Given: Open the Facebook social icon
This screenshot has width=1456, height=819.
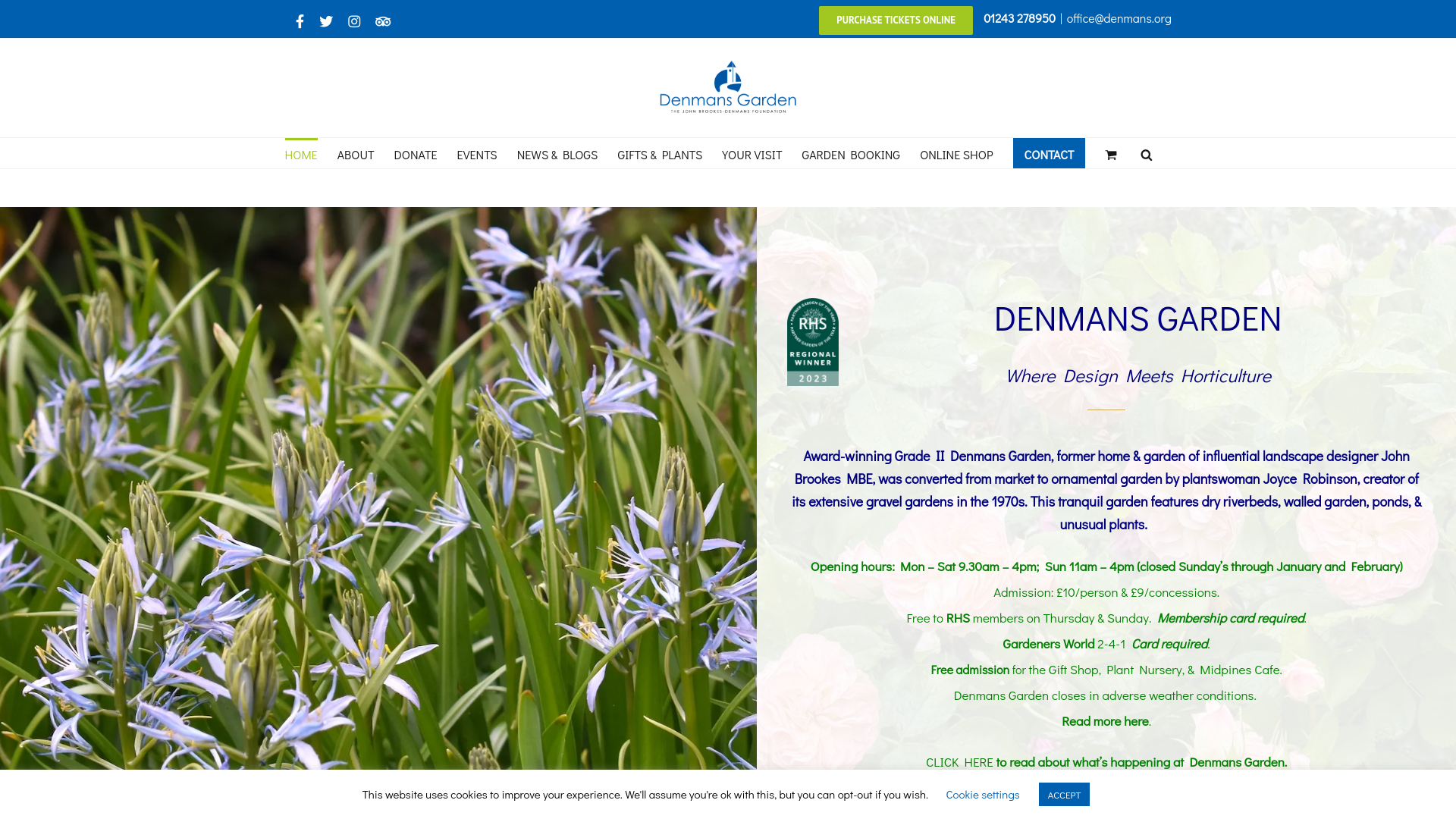Looking at the screenshot, I should click(x=300, y=21).
